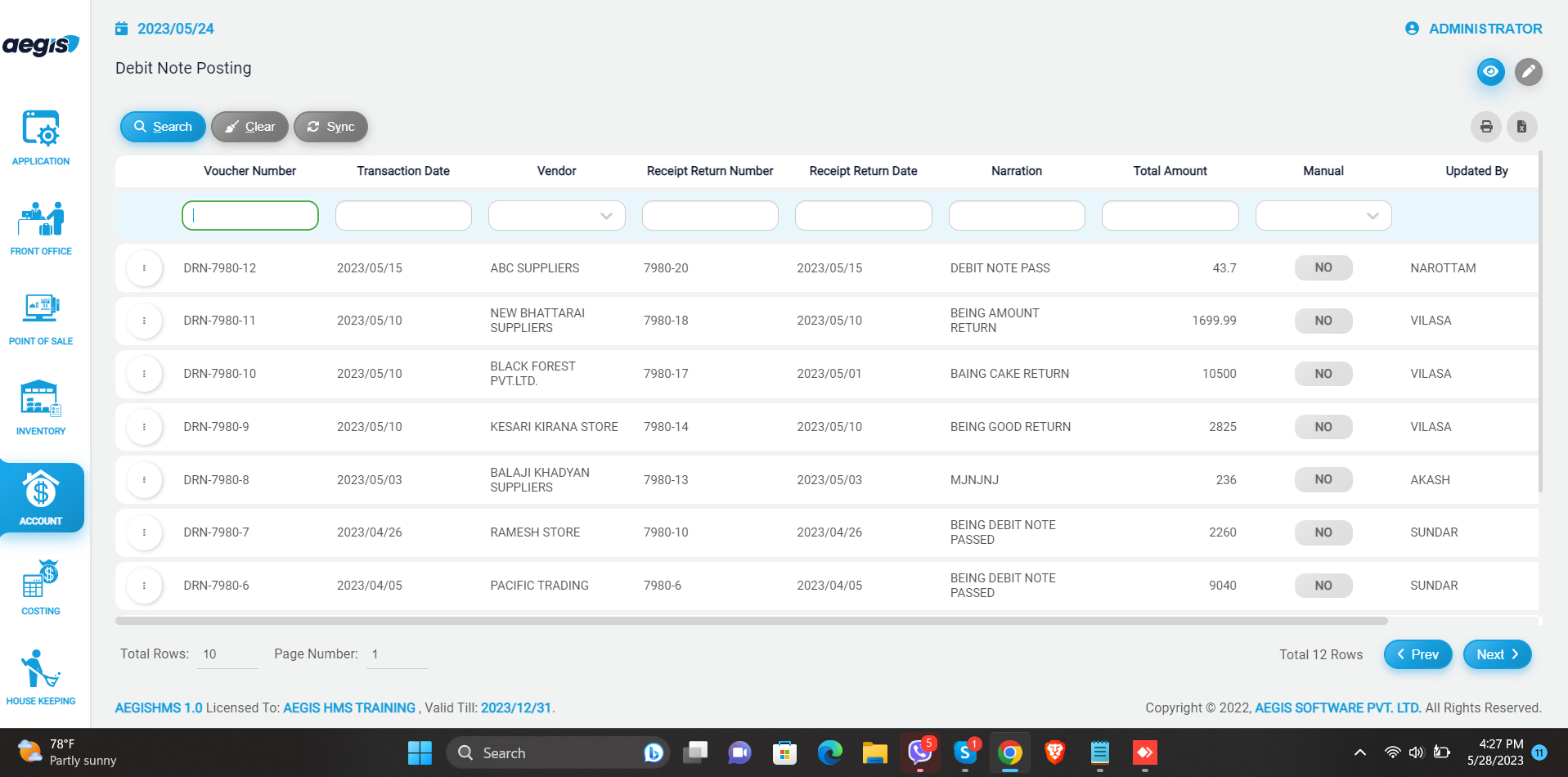Go to next page with Next
Viewport: 1568px width, 777px height.
click(x=1498, y=654)
